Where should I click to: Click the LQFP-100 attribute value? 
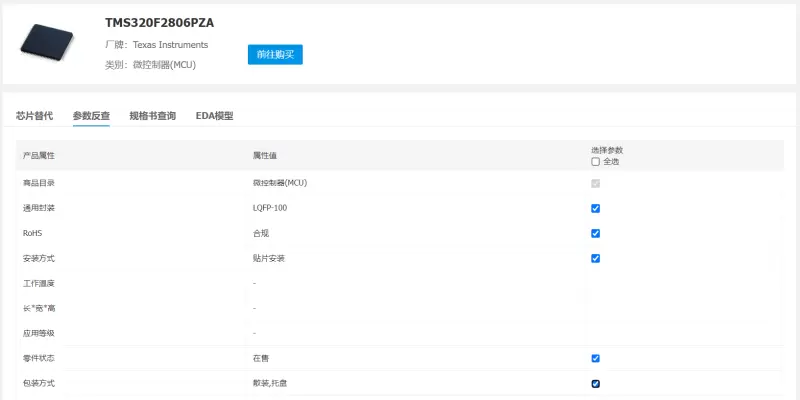(270, 208)
